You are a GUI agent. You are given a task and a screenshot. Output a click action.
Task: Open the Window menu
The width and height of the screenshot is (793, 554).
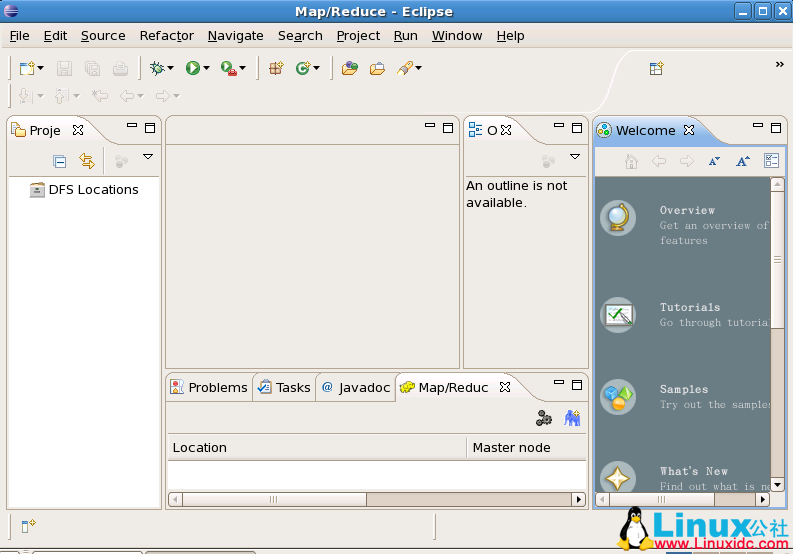[x=457, y=36]
